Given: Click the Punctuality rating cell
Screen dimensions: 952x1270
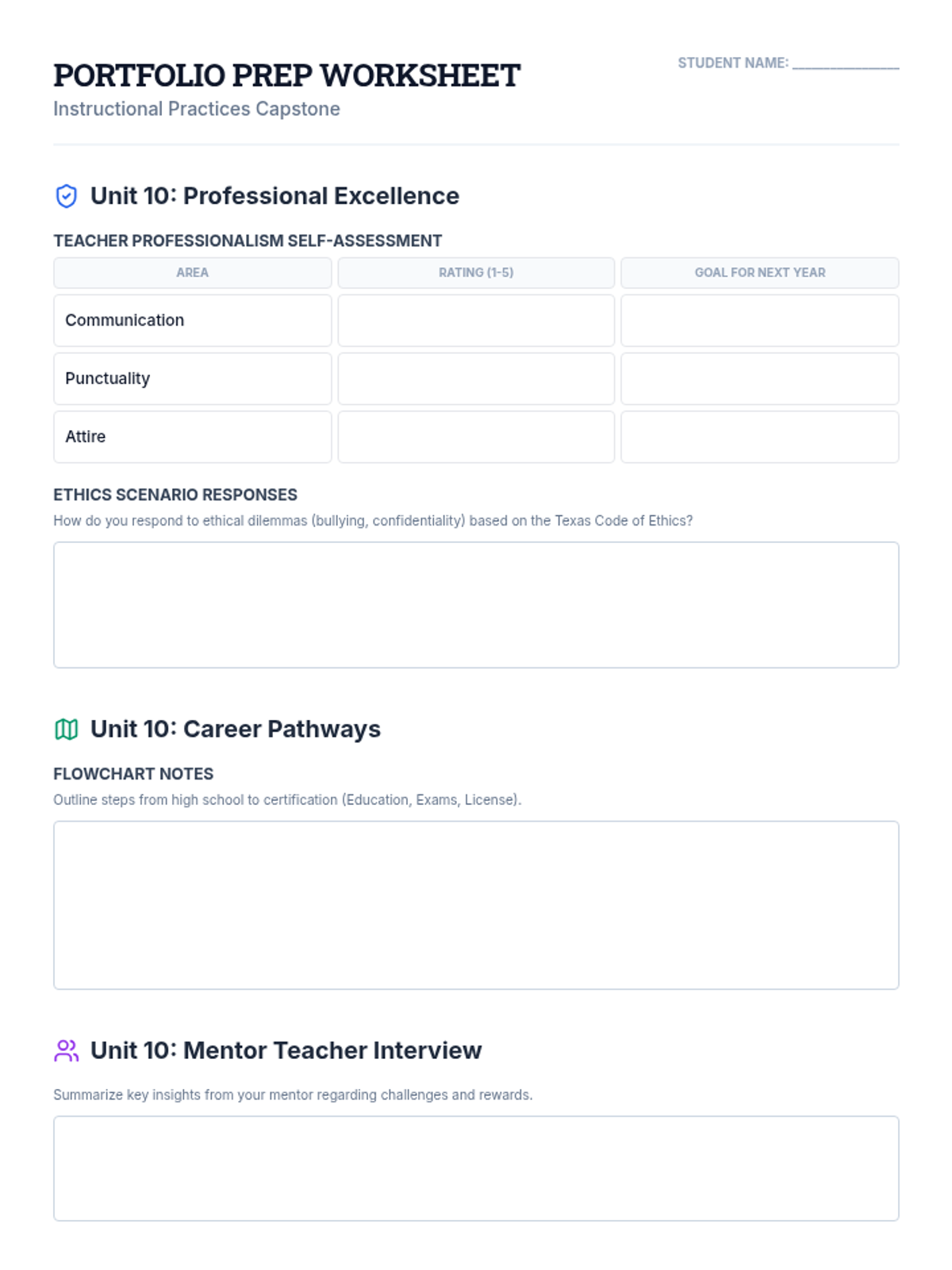Looking at the screenshot, I should (x=476, y=379).
